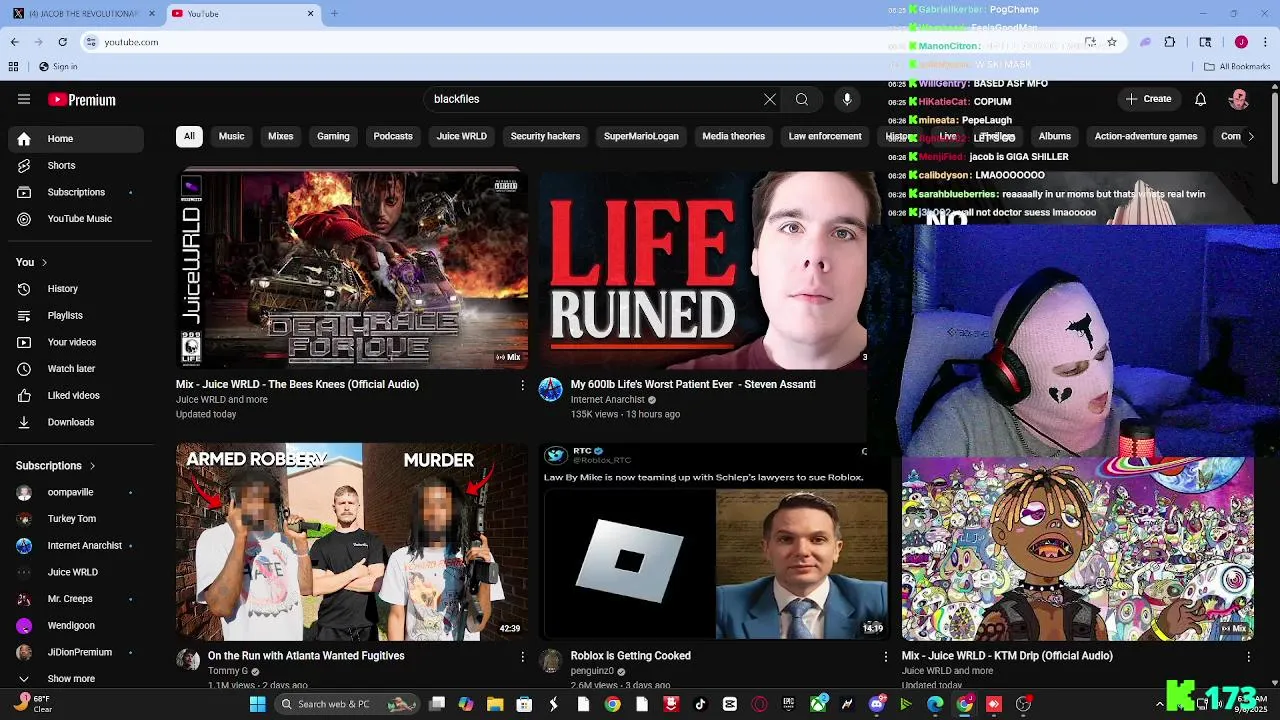This screenshot has height=720, width=1280.
Task: Open the Armed Robbery Murder thumbnail
Action: (x=352, y=542)
